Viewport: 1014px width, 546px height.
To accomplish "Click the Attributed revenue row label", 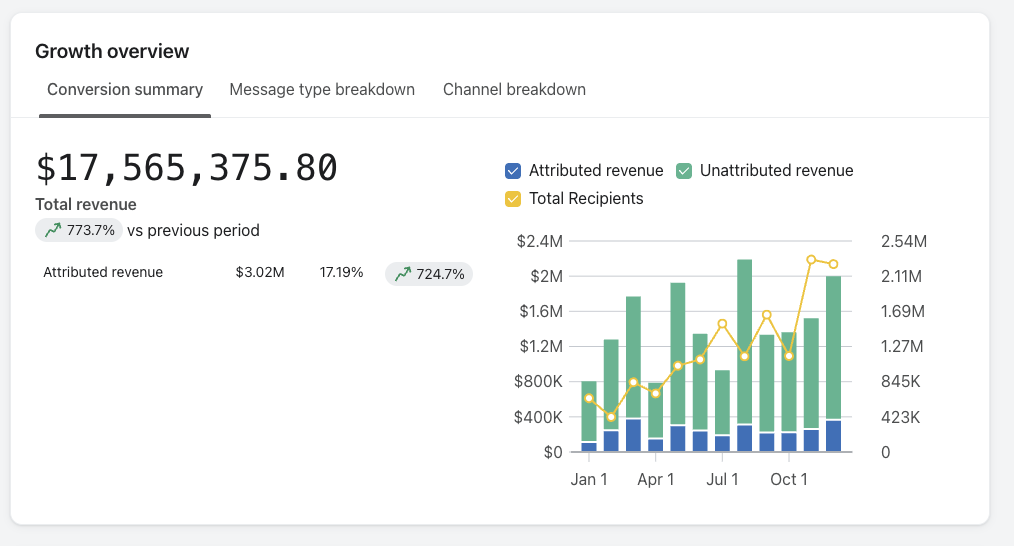I will tap(103, 272).
